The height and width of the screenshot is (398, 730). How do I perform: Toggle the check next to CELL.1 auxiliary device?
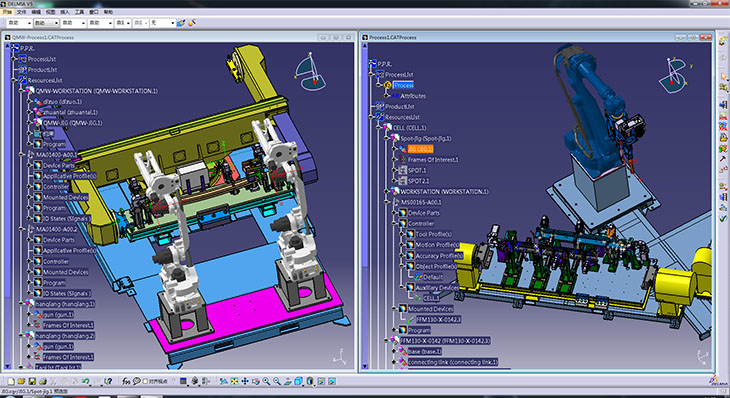click(418, 298)
